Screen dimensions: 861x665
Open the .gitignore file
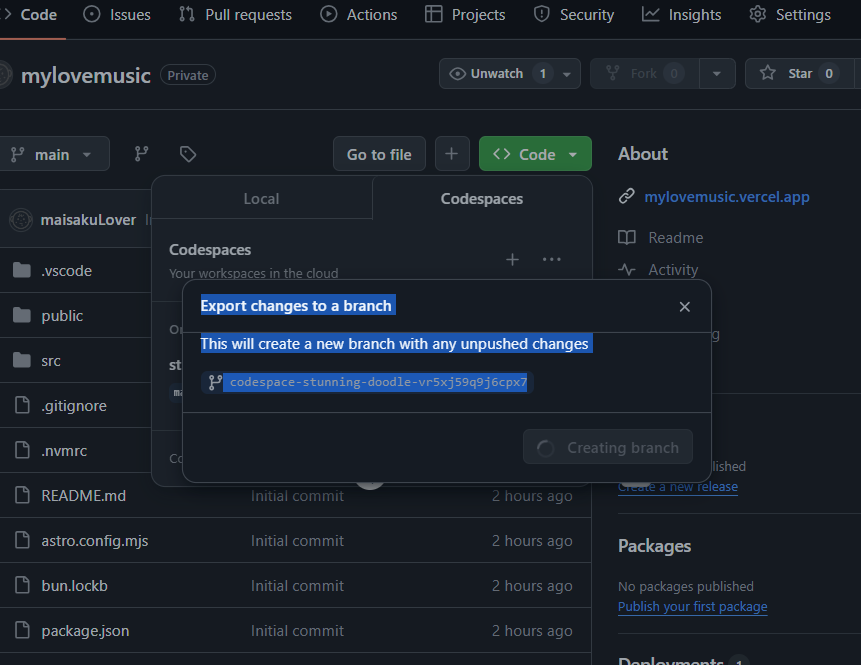click(x=74, y=406)
